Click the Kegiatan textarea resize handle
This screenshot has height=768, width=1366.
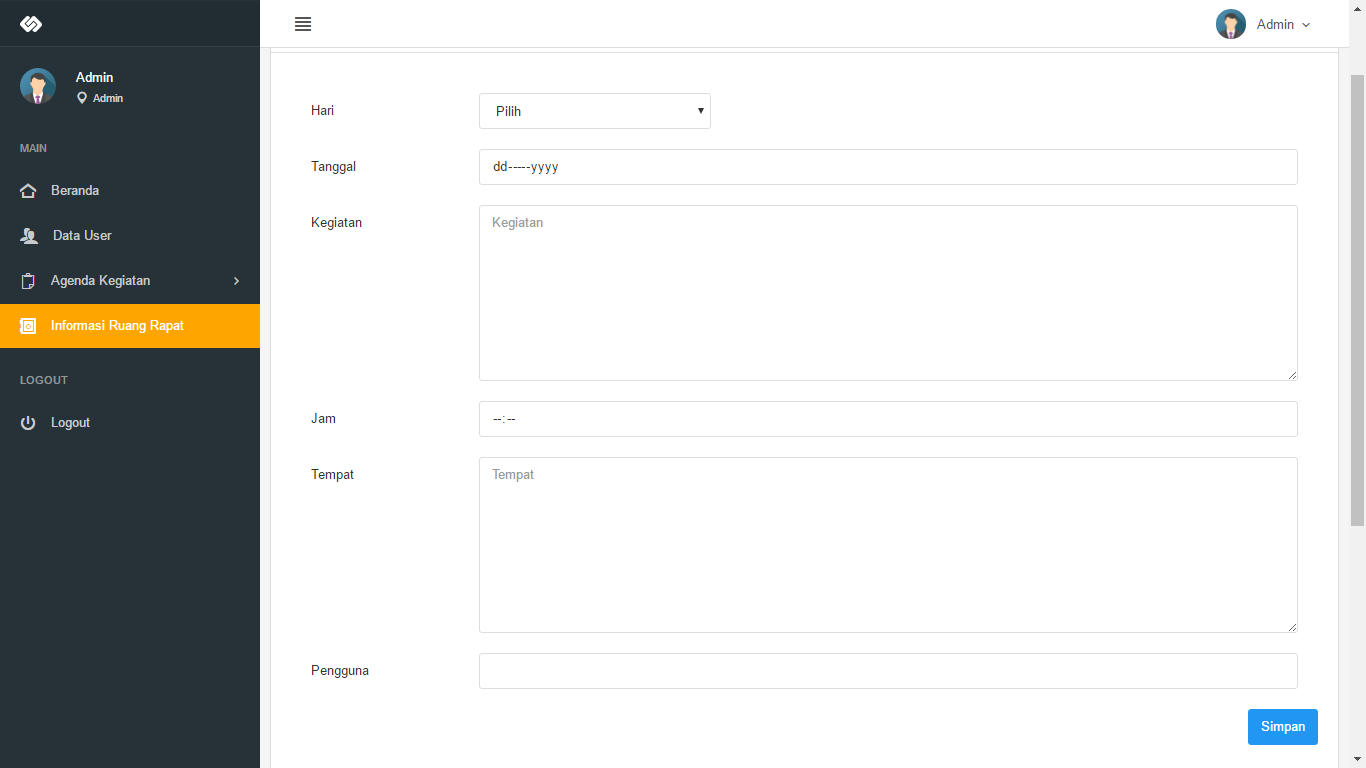[x=1291, y=374]
